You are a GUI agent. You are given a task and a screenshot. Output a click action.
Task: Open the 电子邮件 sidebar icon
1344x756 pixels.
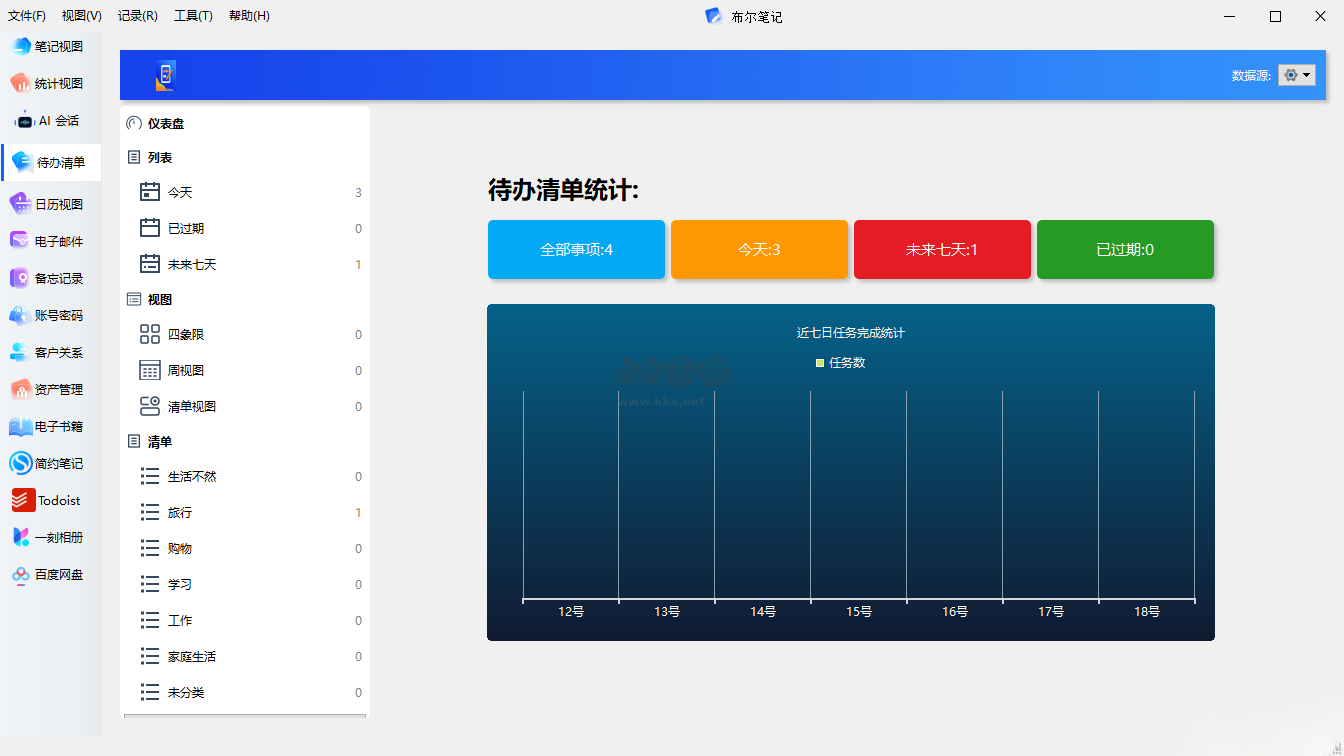point(21,241)
